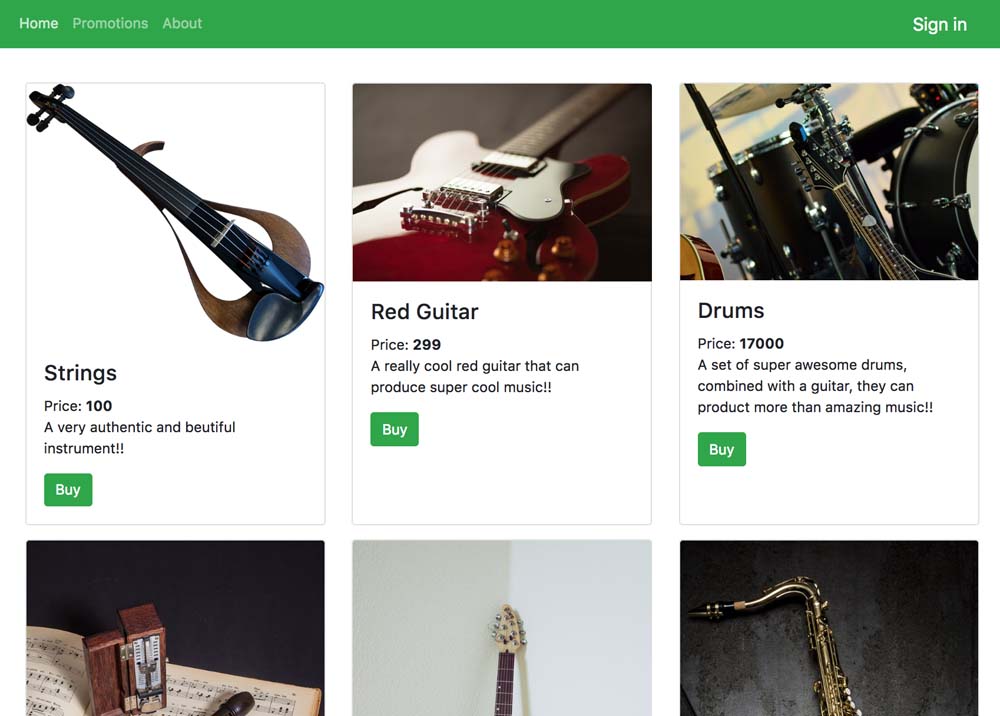1000x716 pixels.
Task: Click the Sign in link
Action: [x=939, y=24]
